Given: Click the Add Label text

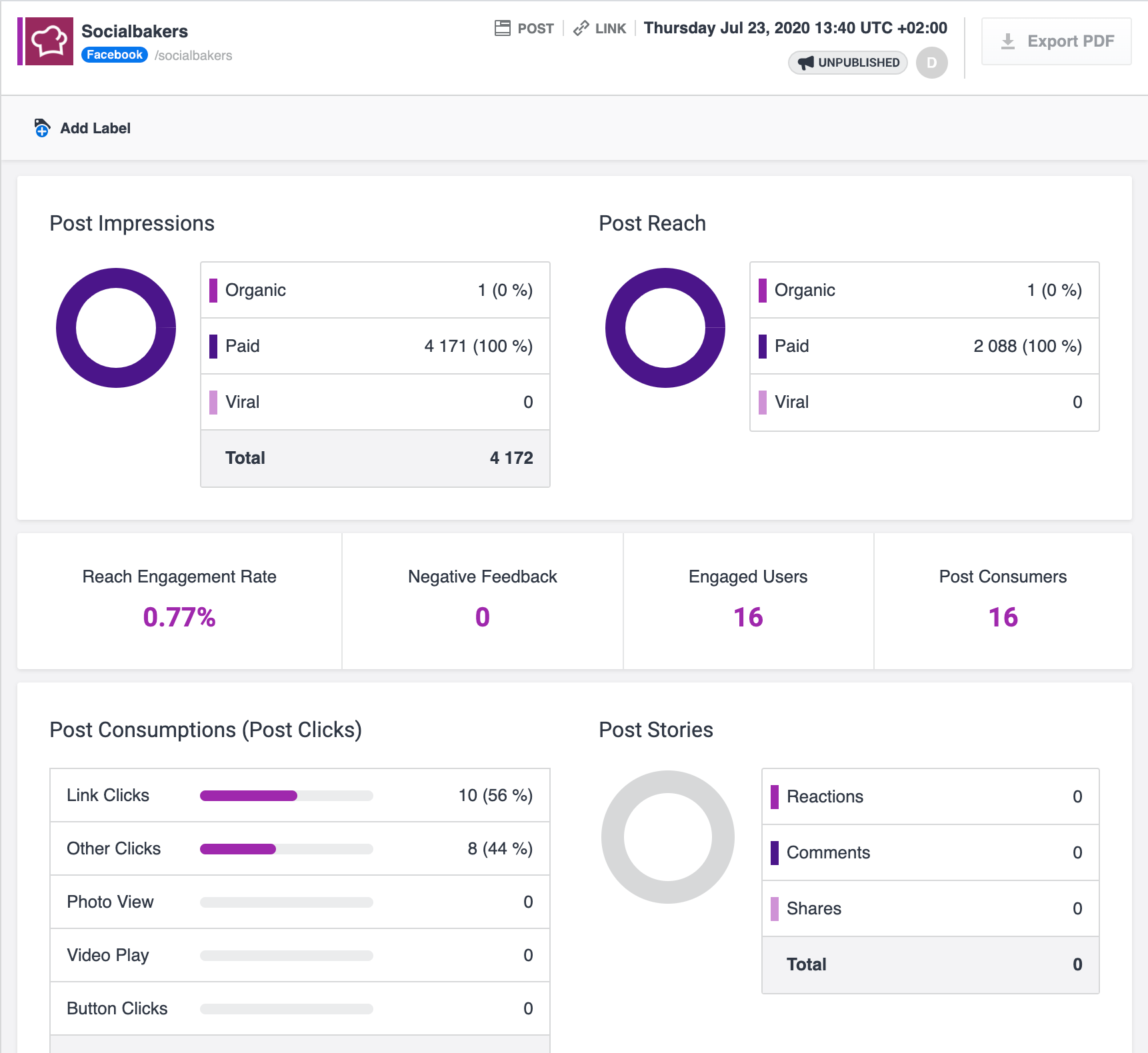Looking at the screenshot, I should (95, 128).
